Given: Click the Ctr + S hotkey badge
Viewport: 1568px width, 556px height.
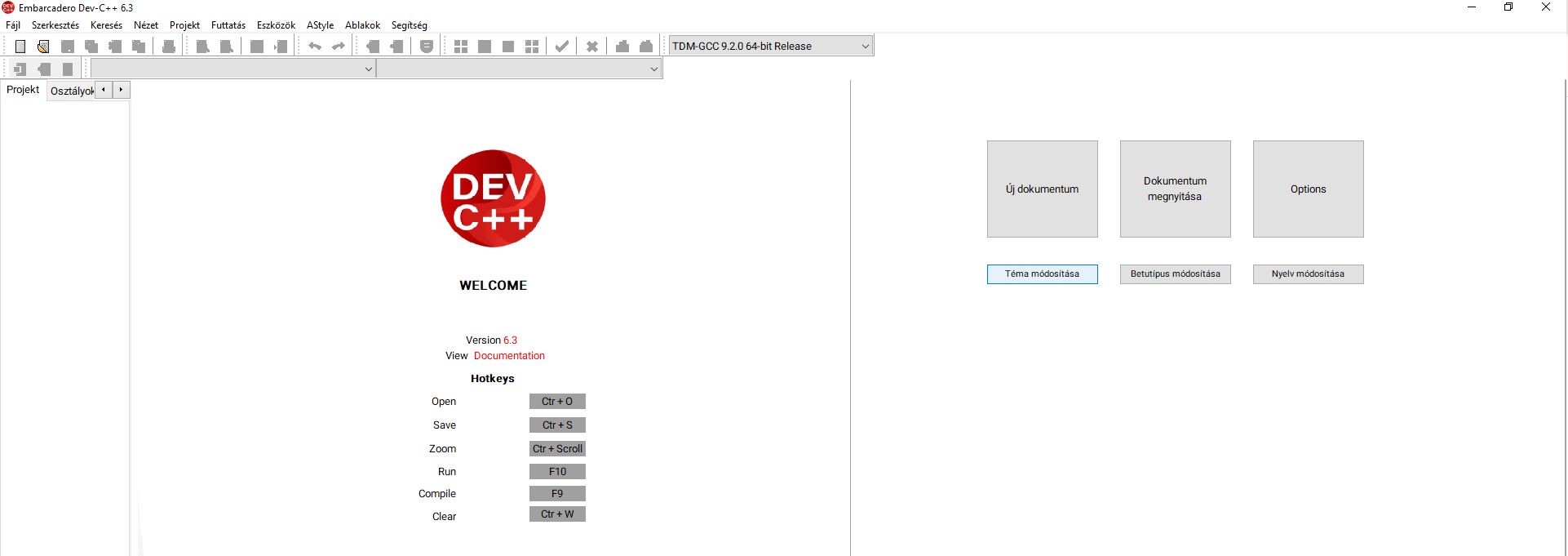Looking at the screenshot, I should [x=557, y=425].
